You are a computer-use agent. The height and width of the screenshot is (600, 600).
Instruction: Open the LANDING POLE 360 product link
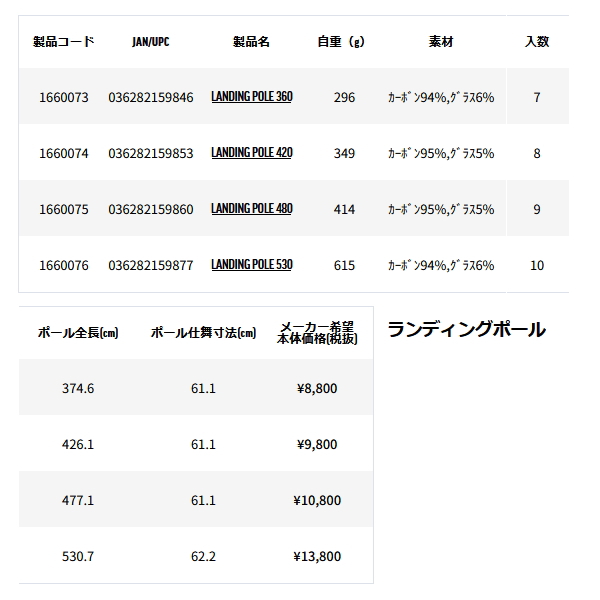click(x=252, y=96)
